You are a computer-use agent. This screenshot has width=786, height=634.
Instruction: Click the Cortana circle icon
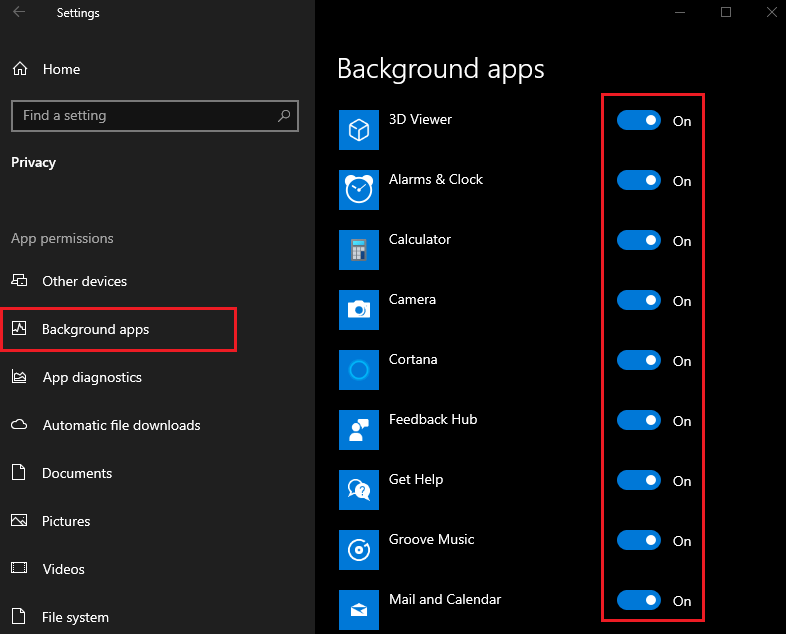point(359,370)
